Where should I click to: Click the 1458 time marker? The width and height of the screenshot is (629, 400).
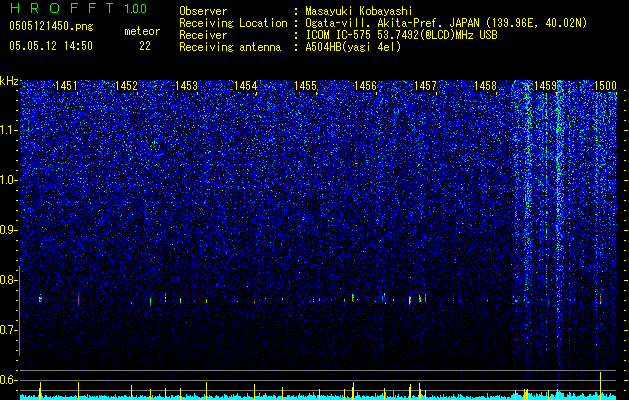485,86
